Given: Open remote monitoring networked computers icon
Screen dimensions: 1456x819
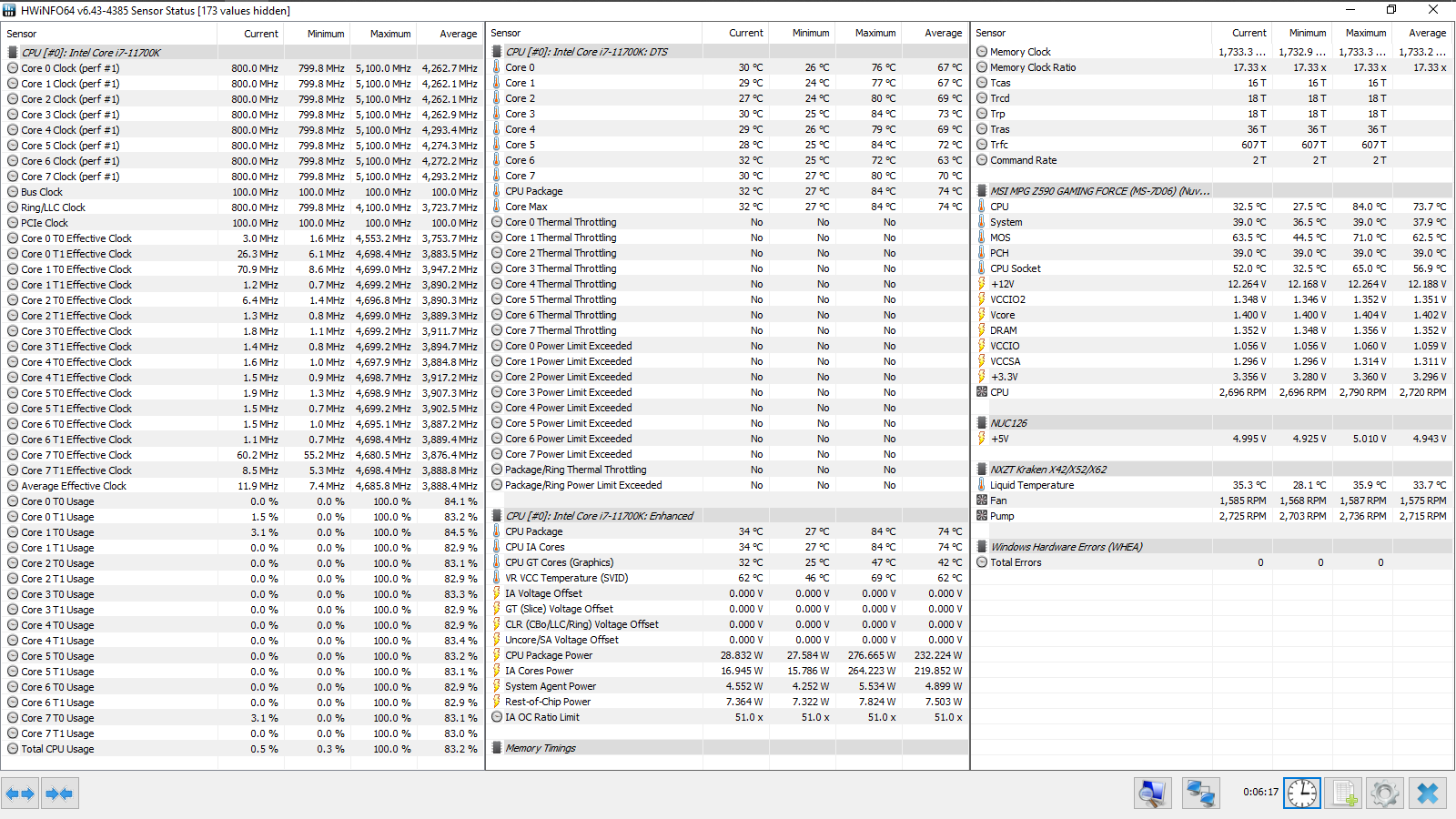Looking at the screenshot, I should pyautogui.click(x=1201, y=794).
